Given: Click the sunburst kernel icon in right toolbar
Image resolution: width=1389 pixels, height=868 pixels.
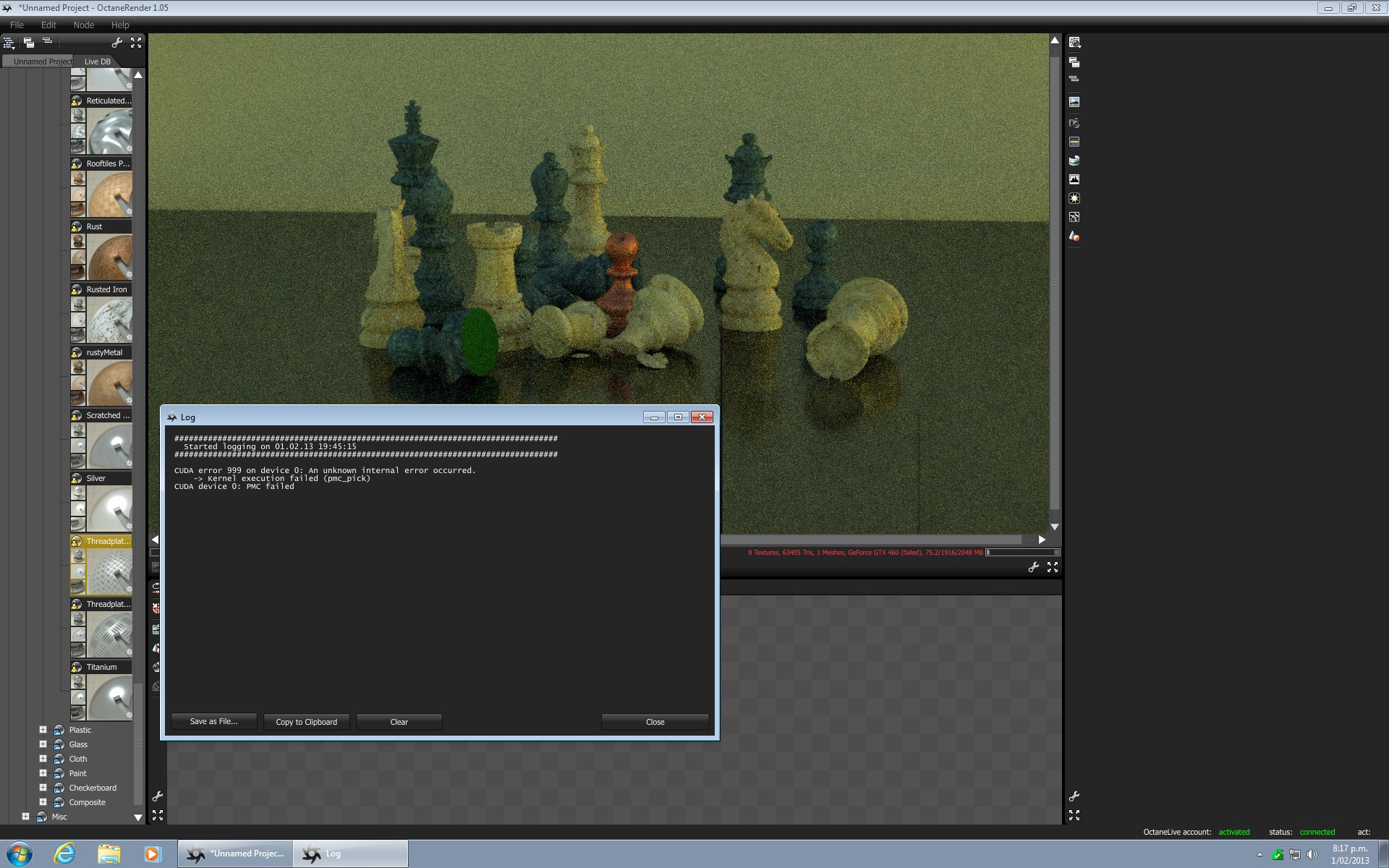Looking at the screenshot, I should (1074, 198).
